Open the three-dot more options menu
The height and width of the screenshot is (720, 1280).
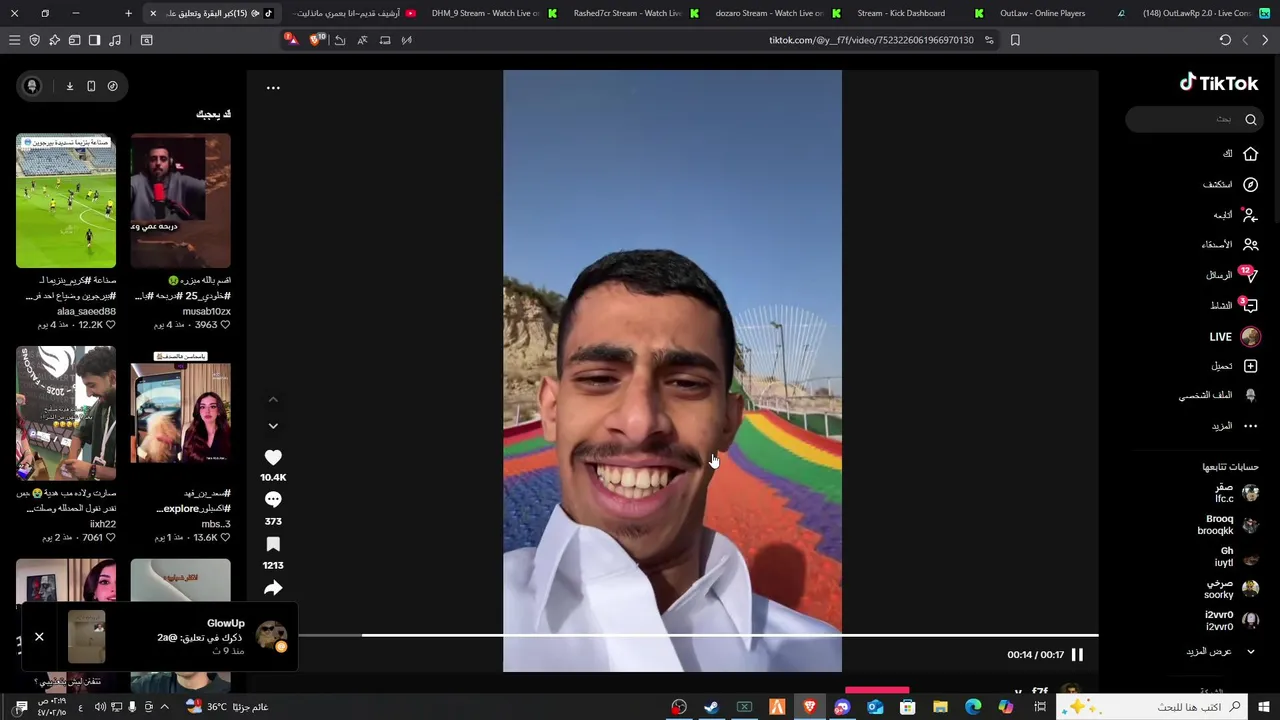tap(273, 88)
